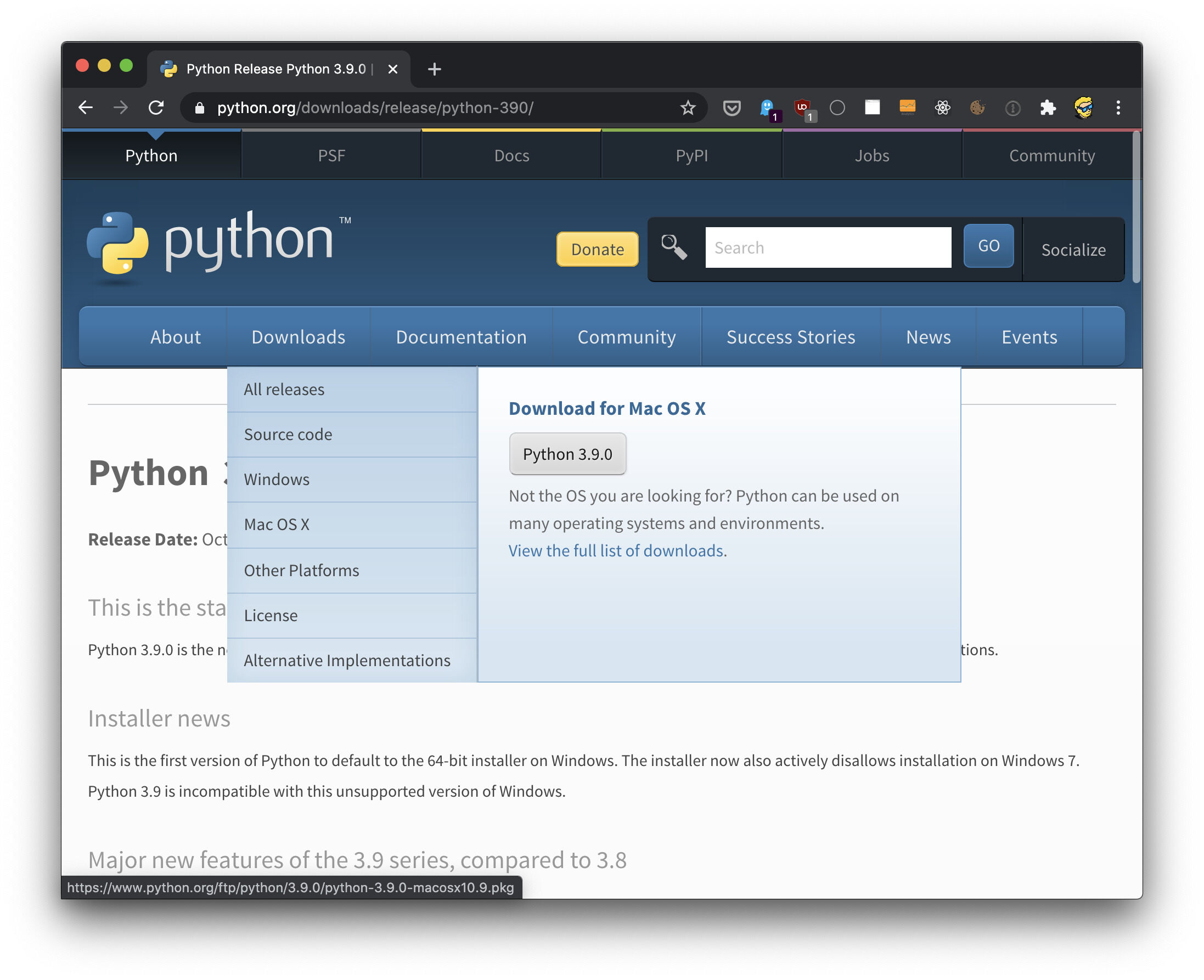The width and height of the screenshot is (1204, 980).
Task: Open uBlock Origin blocker settings
Action: [802, 107]
